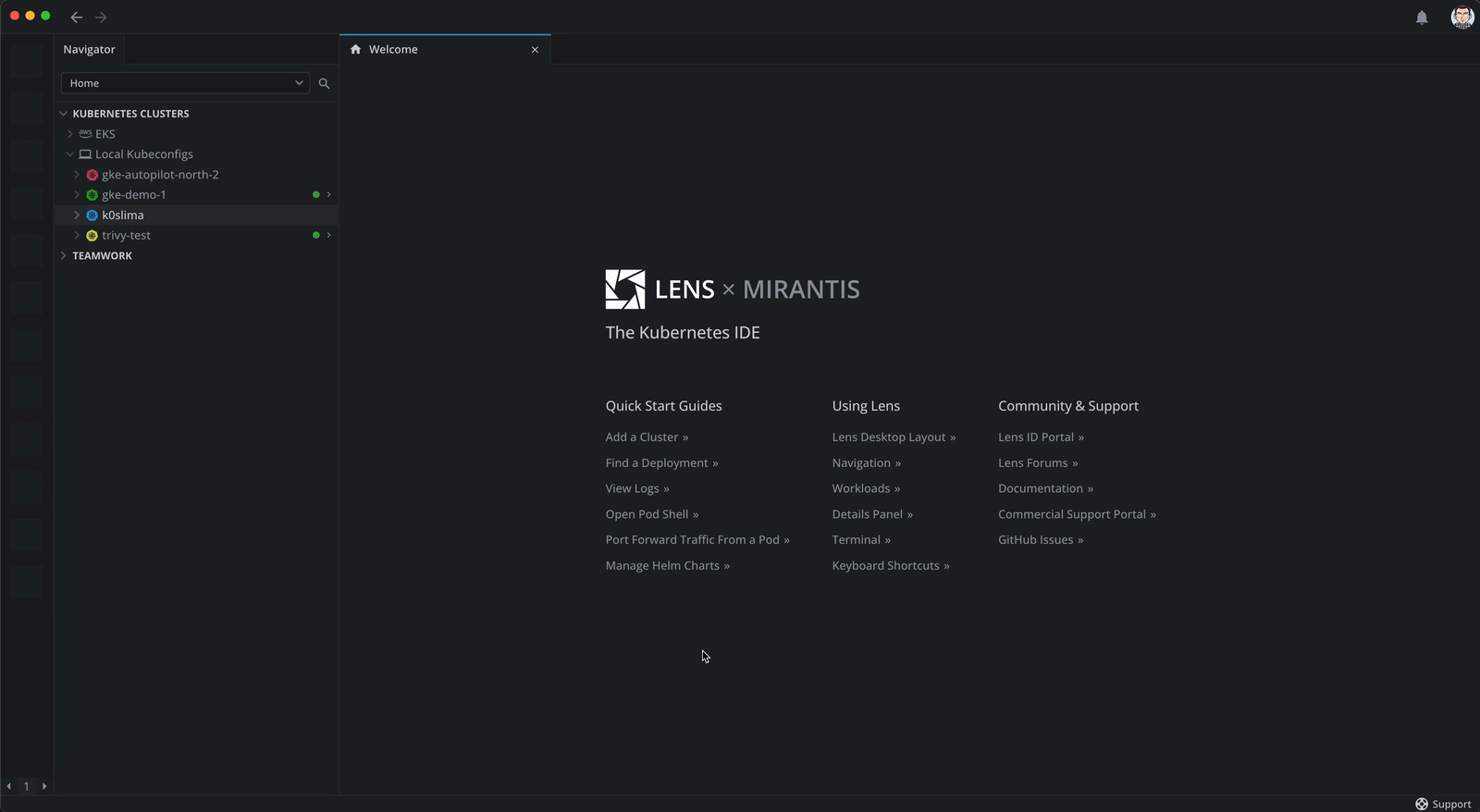Click the yellow trivy-test cluster icon
This screenshot has width=1480, height=812.
click(92, 236)
